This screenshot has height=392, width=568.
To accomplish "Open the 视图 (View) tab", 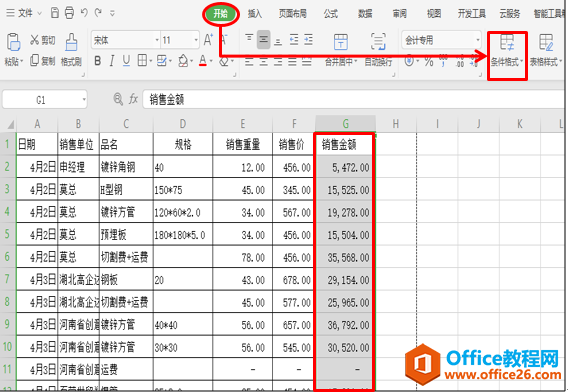I will pos(434,14).
